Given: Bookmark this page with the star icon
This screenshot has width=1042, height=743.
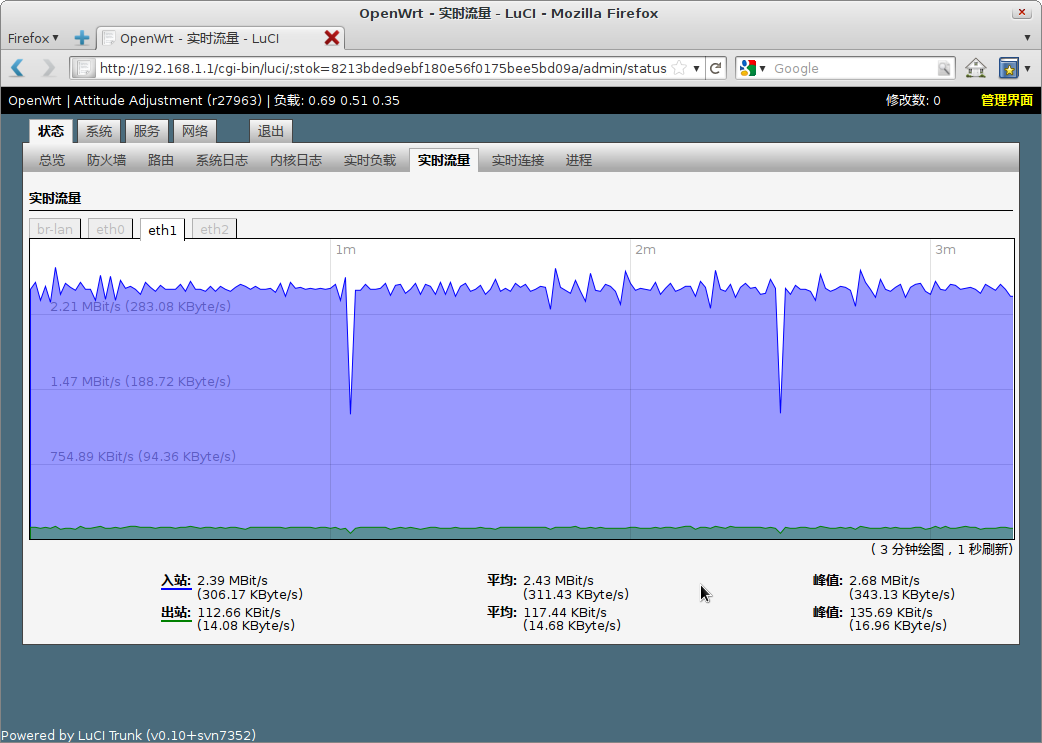Looking at the screenshot, I should [x=680, y=68].
